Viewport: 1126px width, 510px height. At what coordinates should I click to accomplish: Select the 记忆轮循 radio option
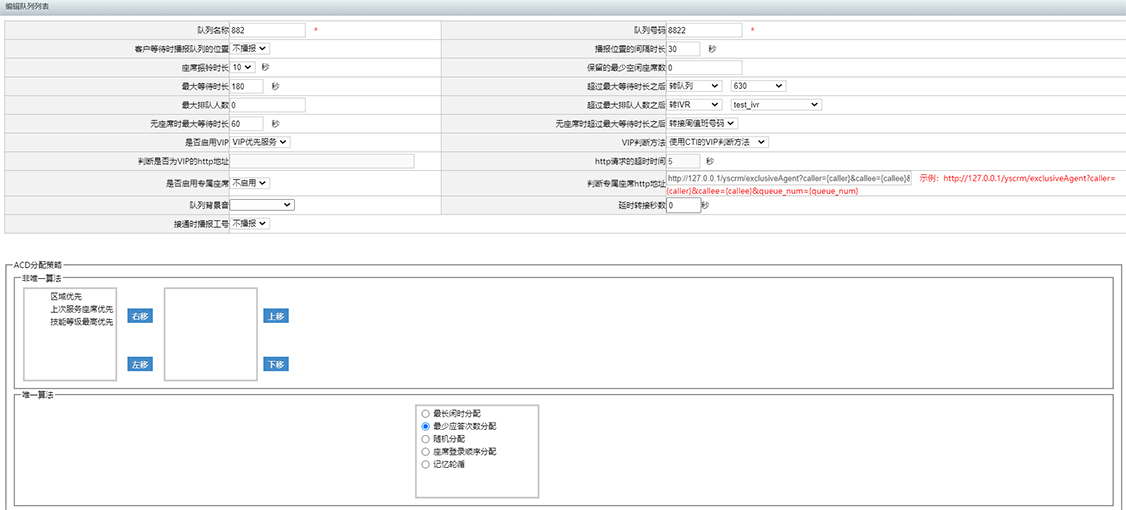click(426, 465)
